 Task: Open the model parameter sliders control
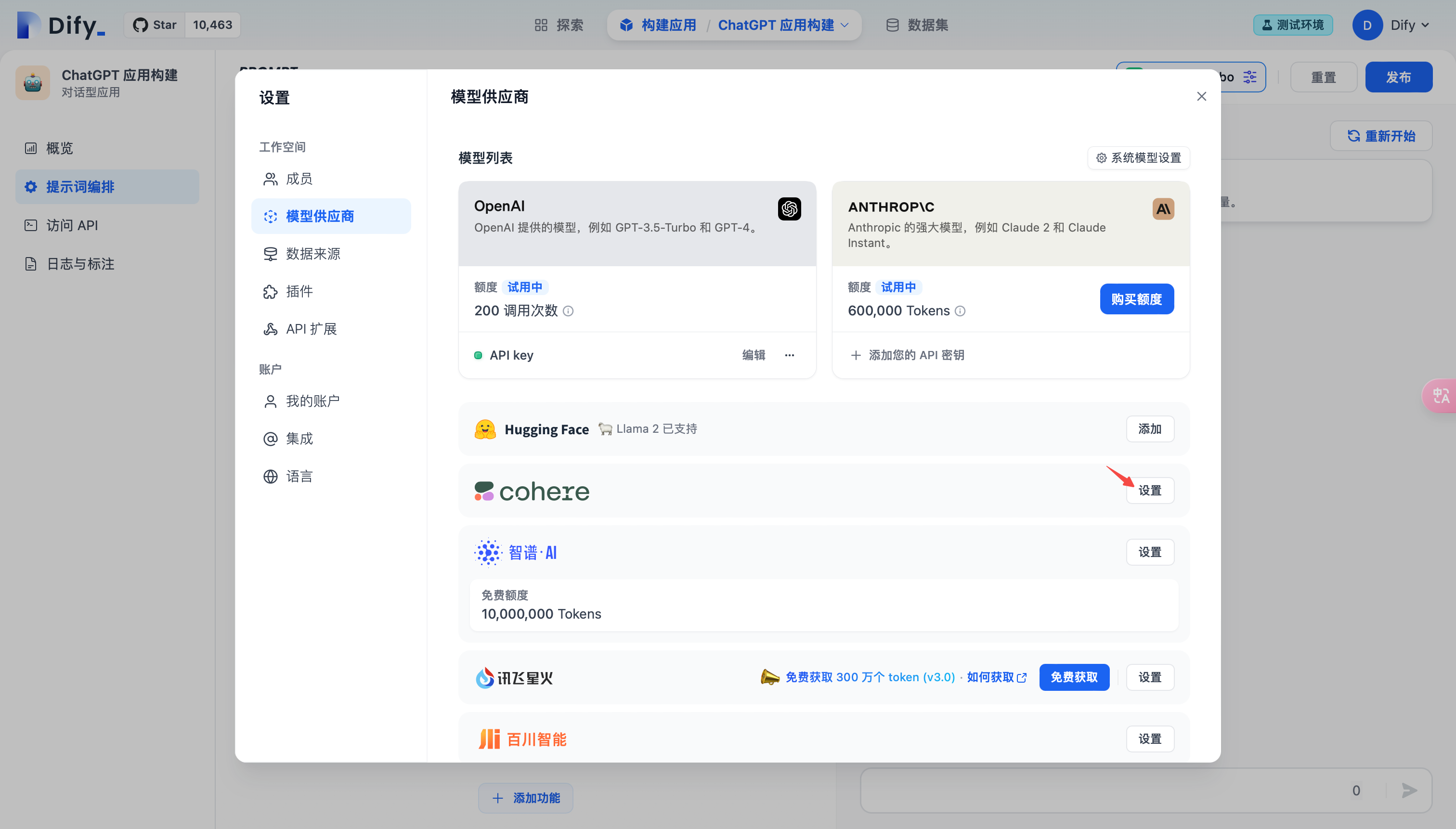[x=1250, y=76]
